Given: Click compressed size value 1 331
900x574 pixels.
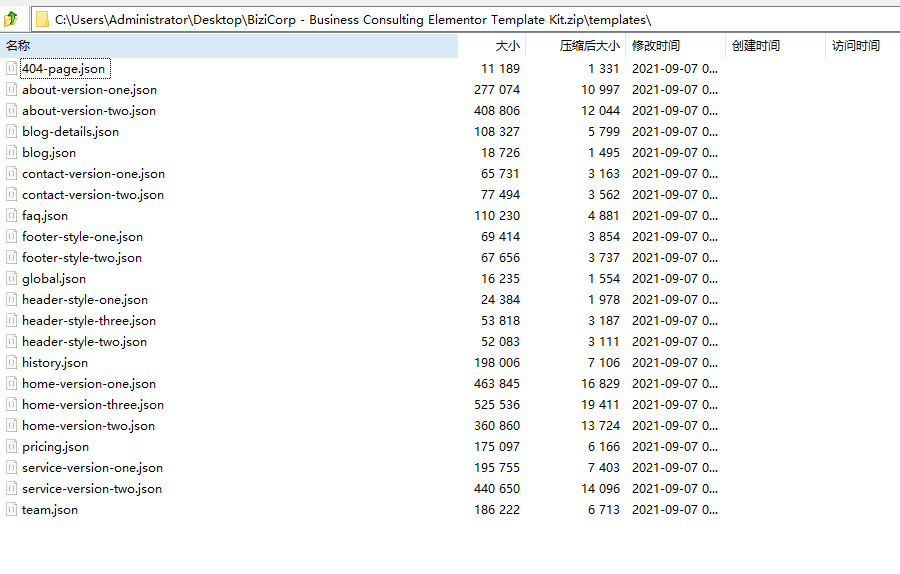Looking at the screenshot, I should [604, 69].
